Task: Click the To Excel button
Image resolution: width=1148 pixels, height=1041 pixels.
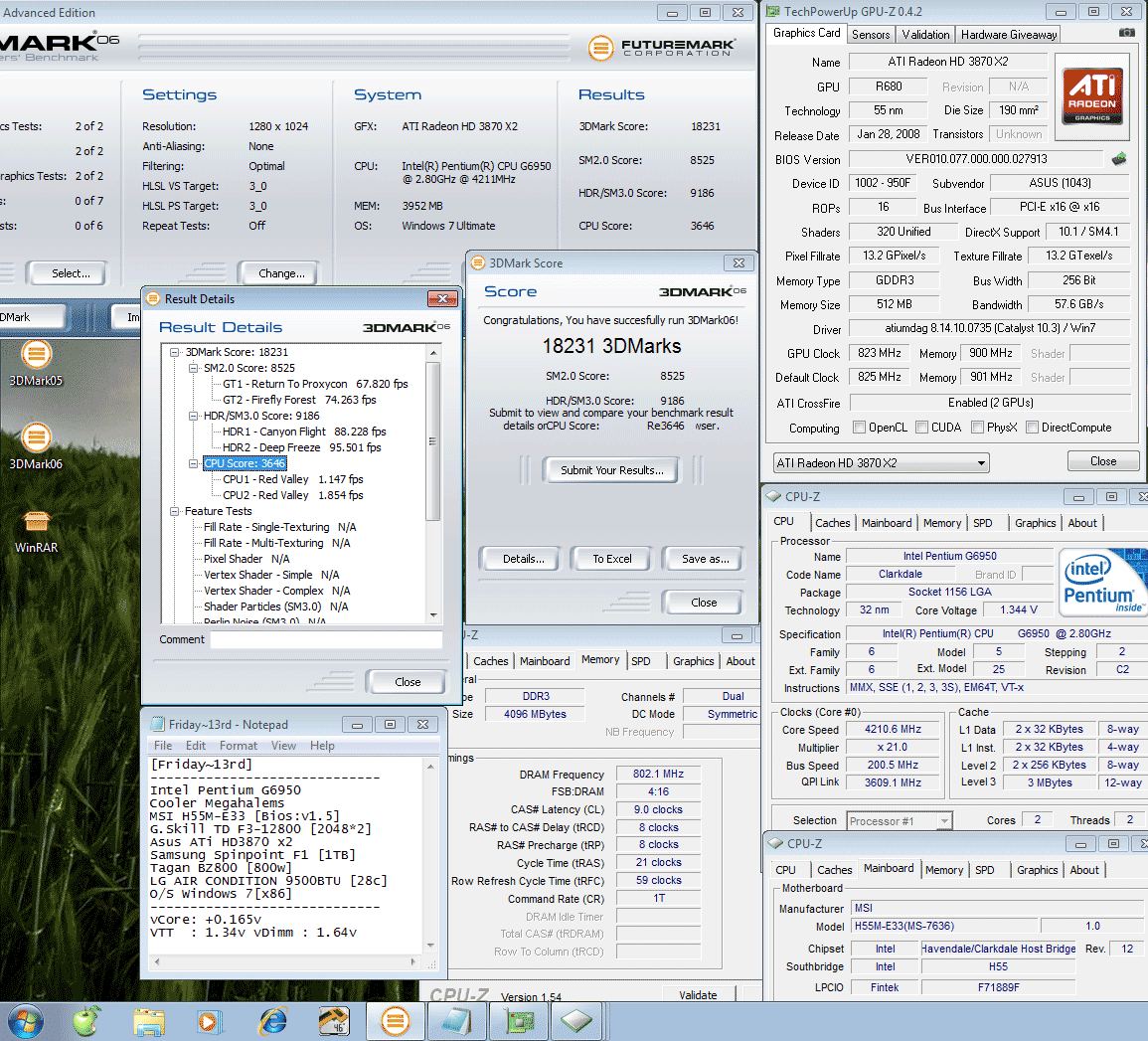Action: (x=612, y=559)
